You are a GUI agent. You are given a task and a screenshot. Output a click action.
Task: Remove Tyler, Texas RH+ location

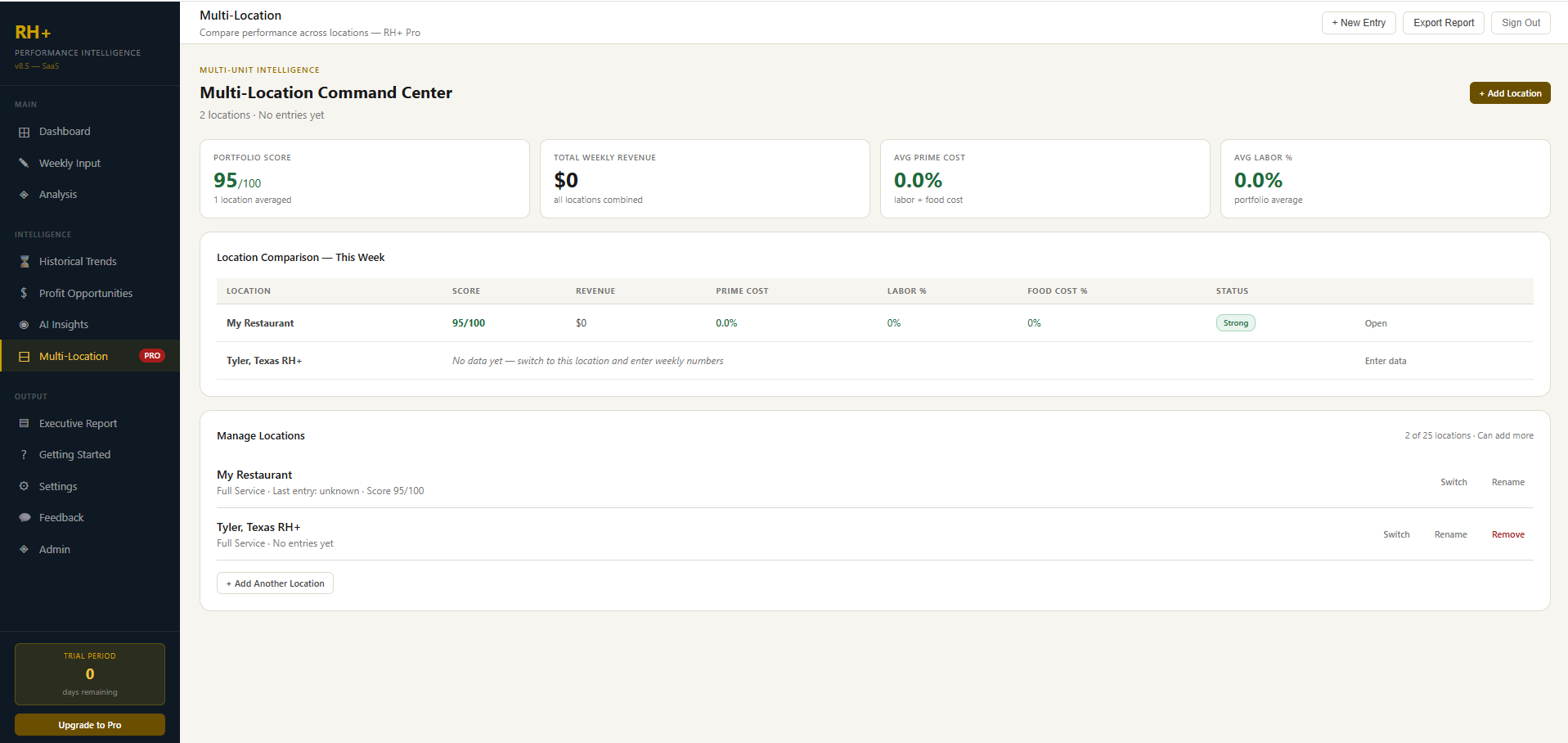point(1507,534)
